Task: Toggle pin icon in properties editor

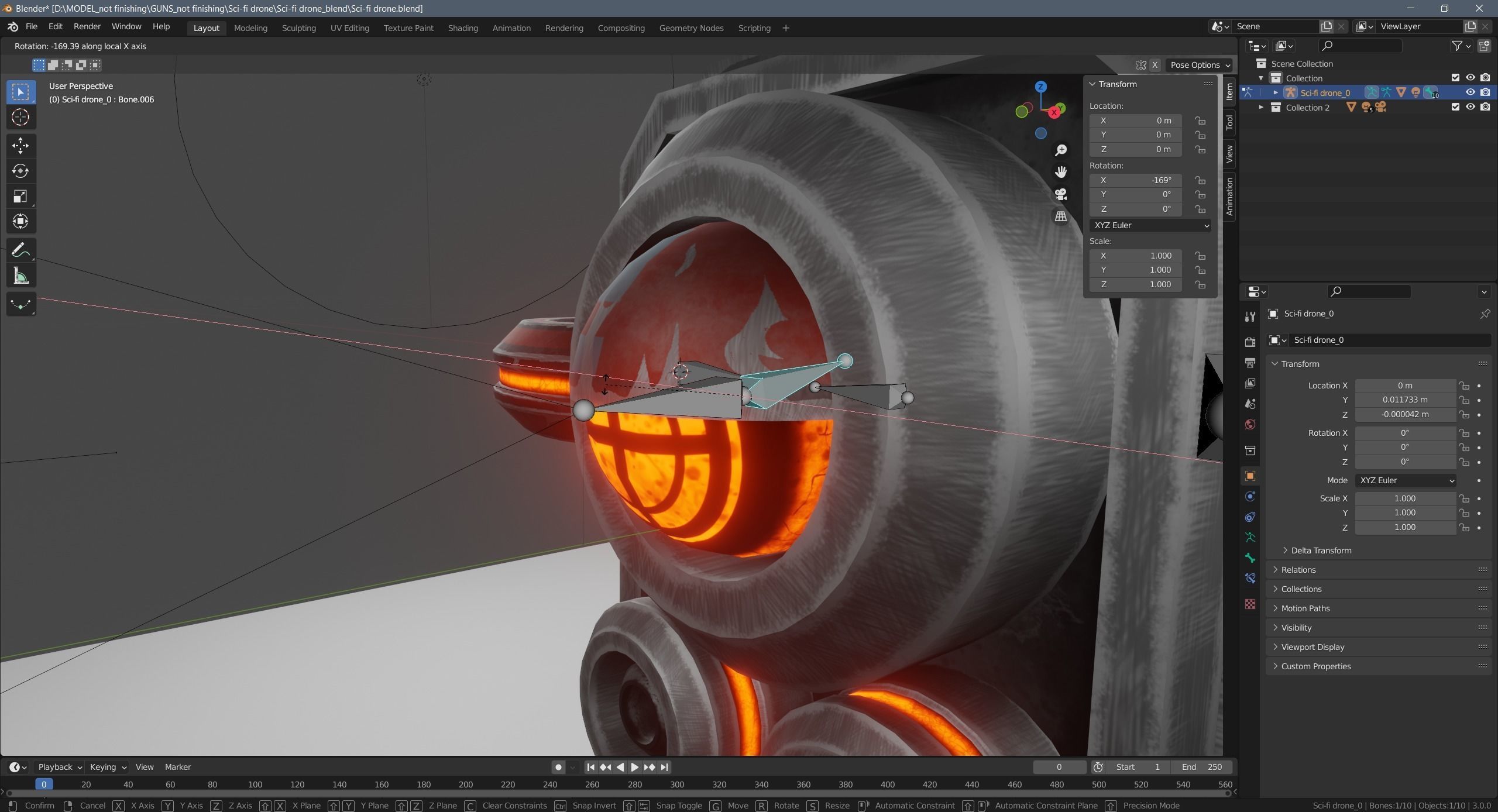Action: point(1485,314)
